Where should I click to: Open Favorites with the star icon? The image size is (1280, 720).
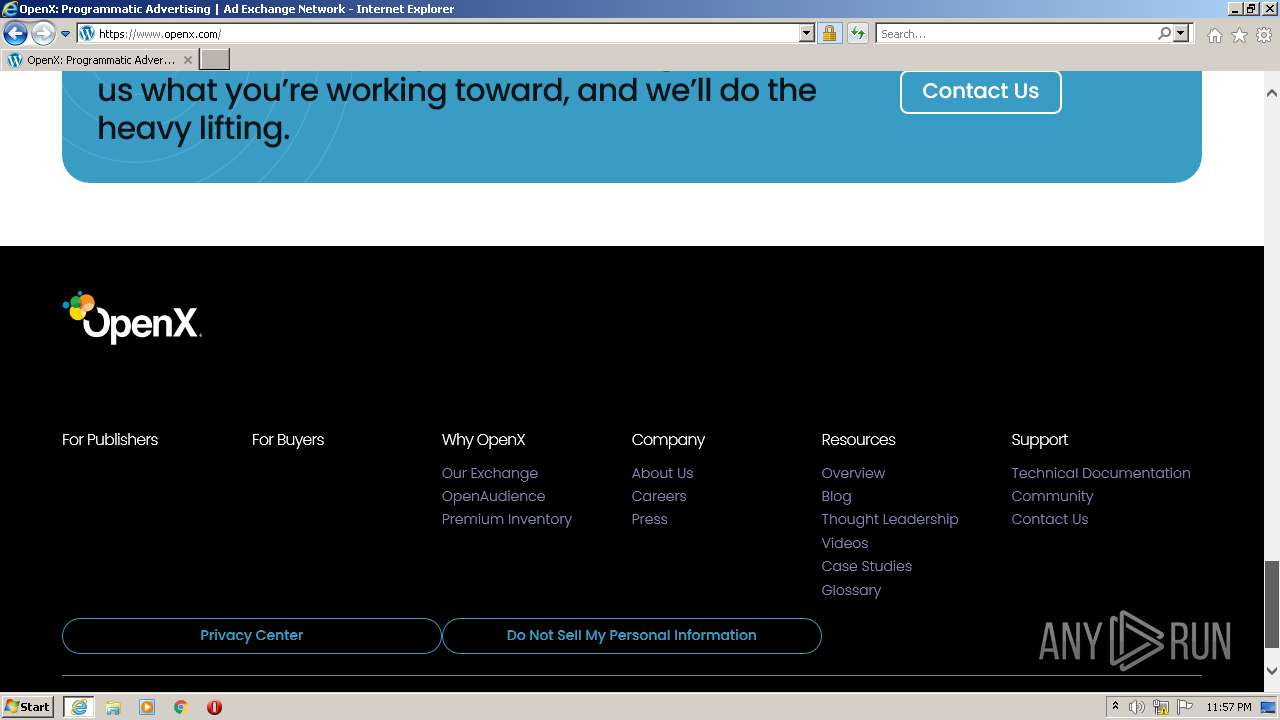pos(1239,35)
